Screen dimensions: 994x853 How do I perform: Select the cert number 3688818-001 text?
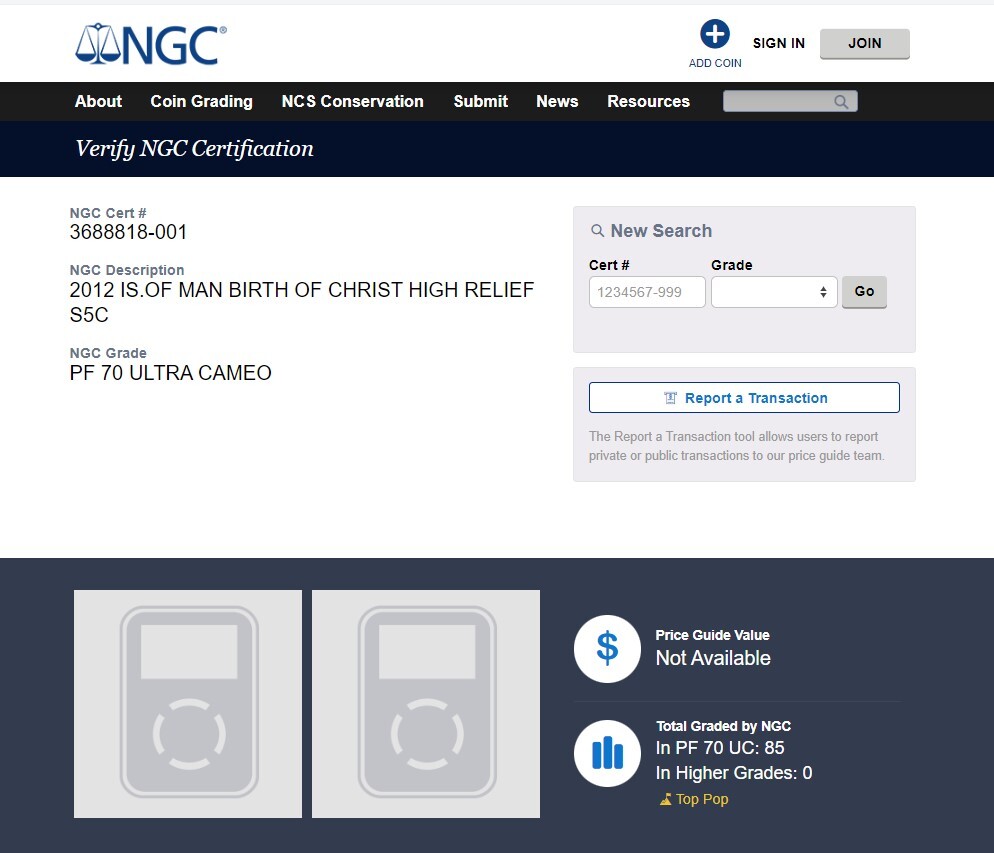point(128,232)
